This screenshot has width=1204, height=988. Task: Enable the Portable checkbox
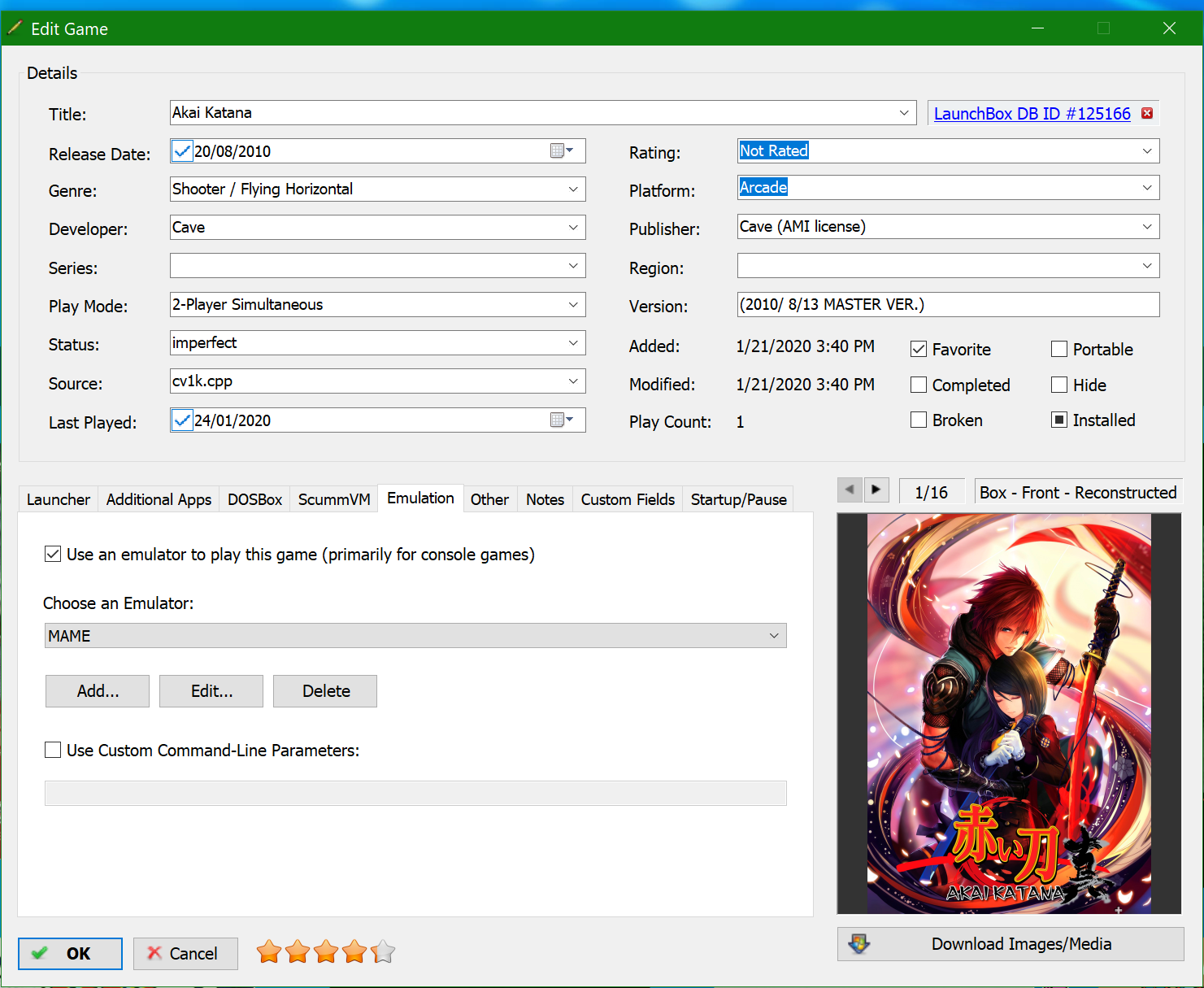click(x=1059, y=349)
